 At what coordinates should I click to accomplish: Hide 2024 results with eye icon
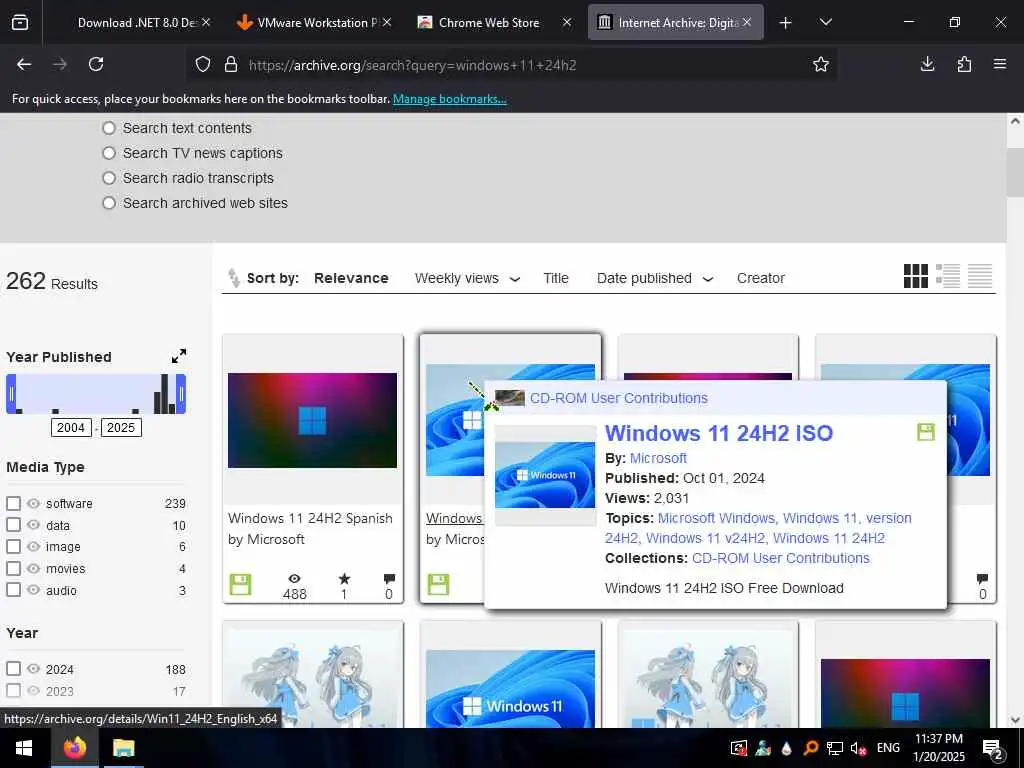33,669
